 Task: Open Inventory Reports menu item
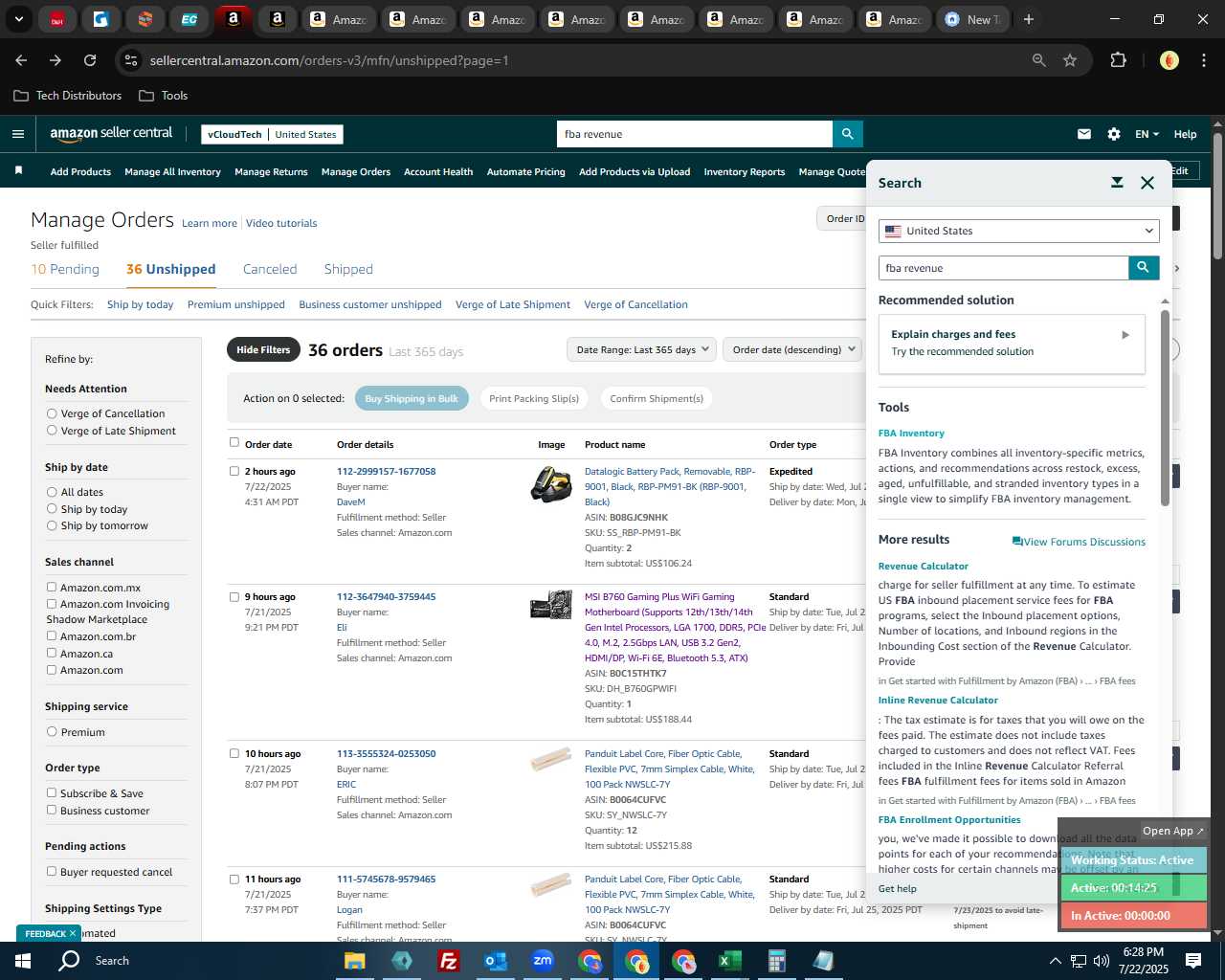coord(744,172)
